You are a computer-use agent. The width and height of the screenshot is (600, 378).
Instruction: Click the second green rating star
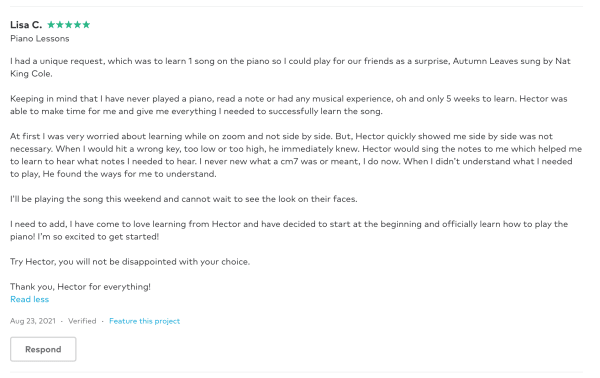coord(60,25)
